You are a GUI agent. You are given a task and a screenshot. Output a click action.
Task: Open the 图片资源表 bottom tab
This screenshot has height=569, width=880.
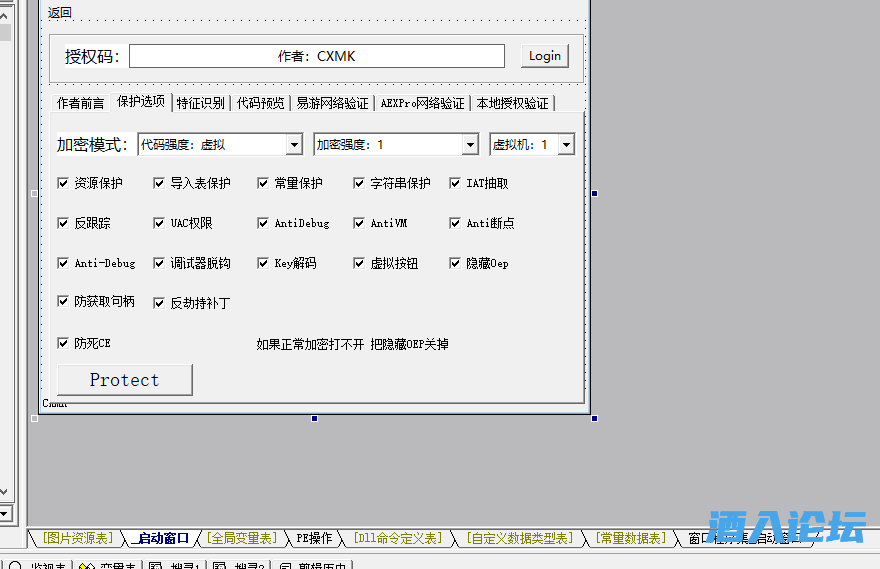[x=79, y=538]
